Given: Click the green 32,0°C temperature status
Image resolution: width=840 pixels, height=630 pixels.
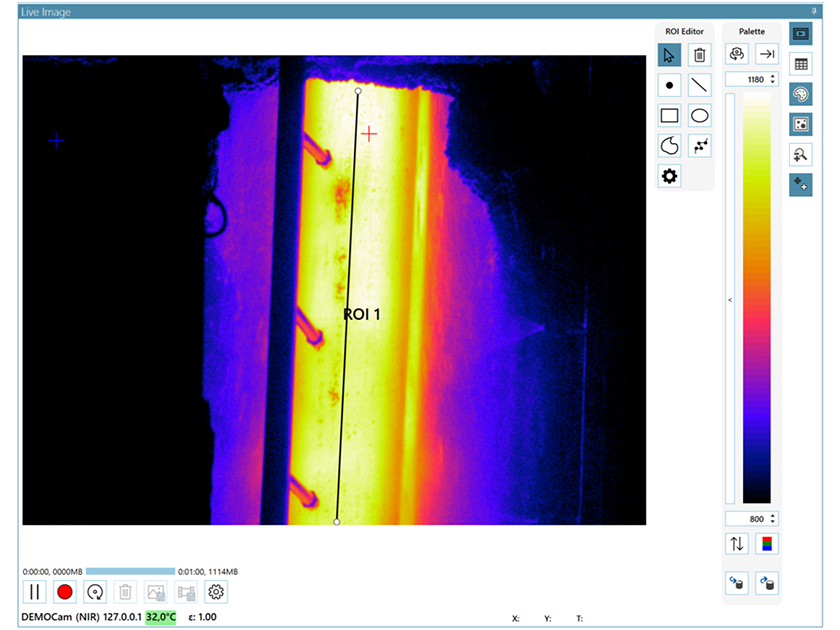Looking at the screenshot, I should (x=161, y=617).
